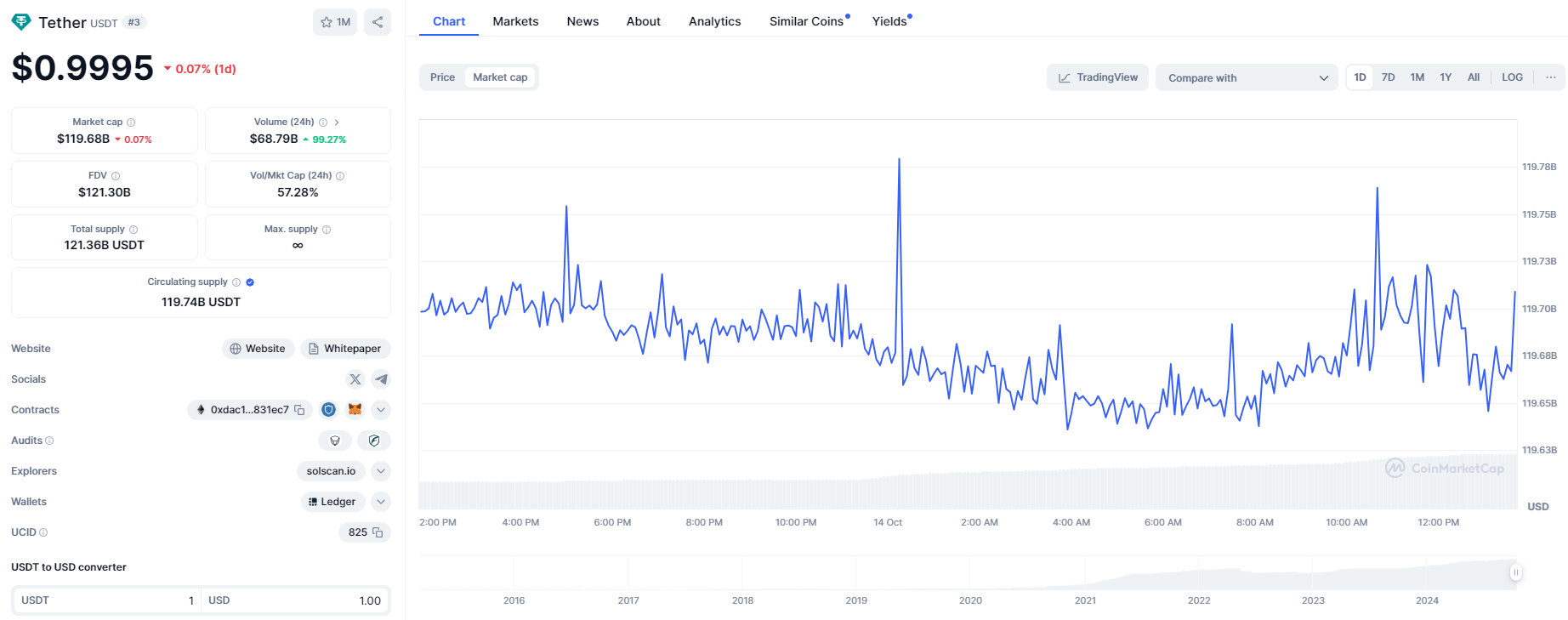1568x620 pixels.
Task: Open Volume (24h) details arrow
Action: (x=337, y=122)
